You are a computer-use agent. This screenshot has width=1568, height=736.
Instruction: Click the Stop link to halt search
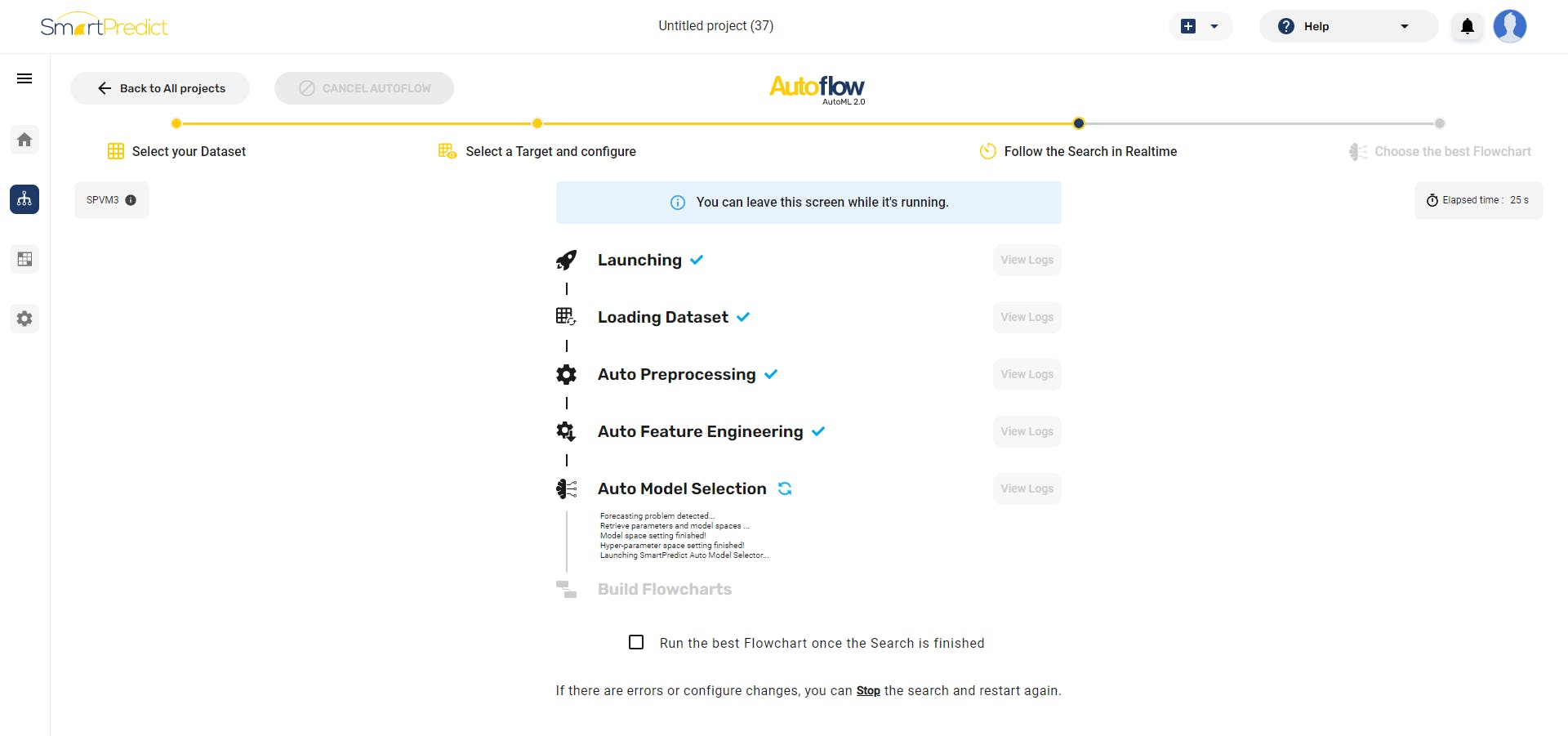click(868, 691)
